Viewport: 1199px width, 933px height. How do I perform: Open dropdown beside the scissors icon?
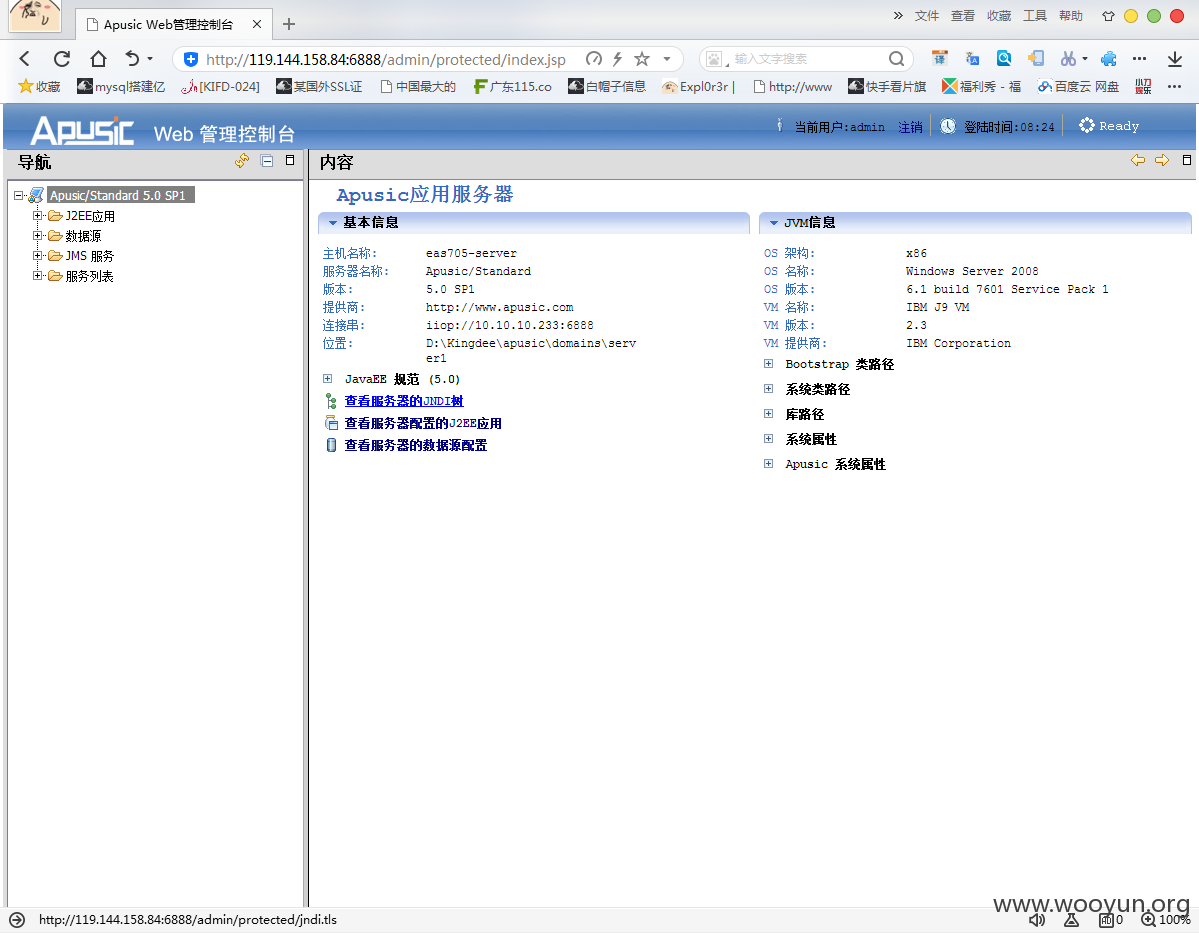(1084, 59)
